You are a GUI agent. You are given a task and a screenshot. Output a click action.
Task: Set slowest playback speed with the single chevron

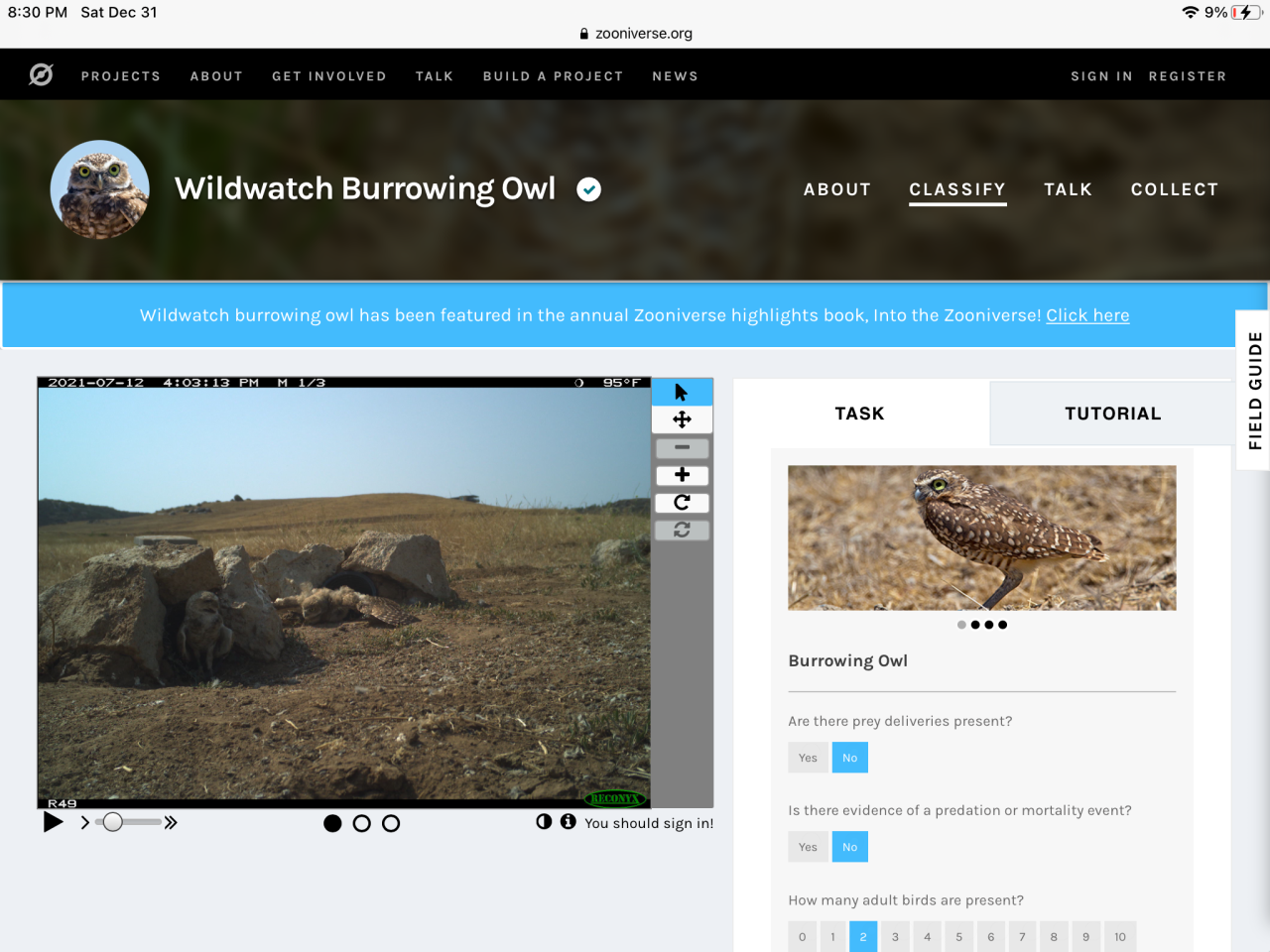point(85,822)
